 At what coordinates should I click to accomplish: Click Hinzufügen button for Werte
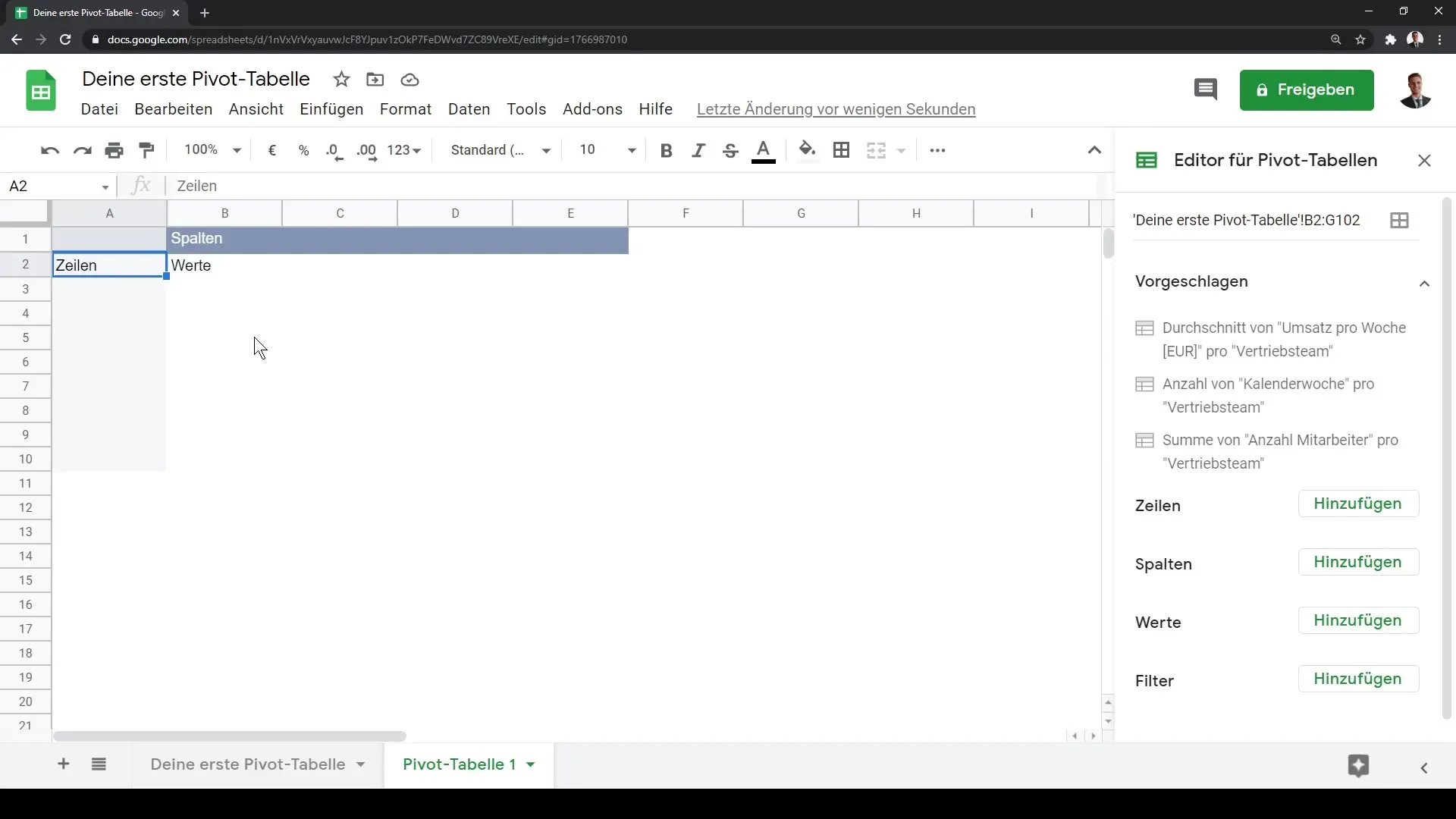coord(1357,620)
